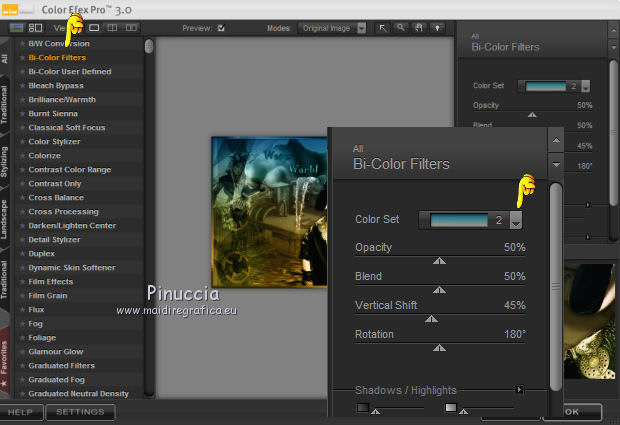The height and width of the screenshot is (425, 620).
Task: Select the zoom magnifier tool
Action: [x=400, y=28]
